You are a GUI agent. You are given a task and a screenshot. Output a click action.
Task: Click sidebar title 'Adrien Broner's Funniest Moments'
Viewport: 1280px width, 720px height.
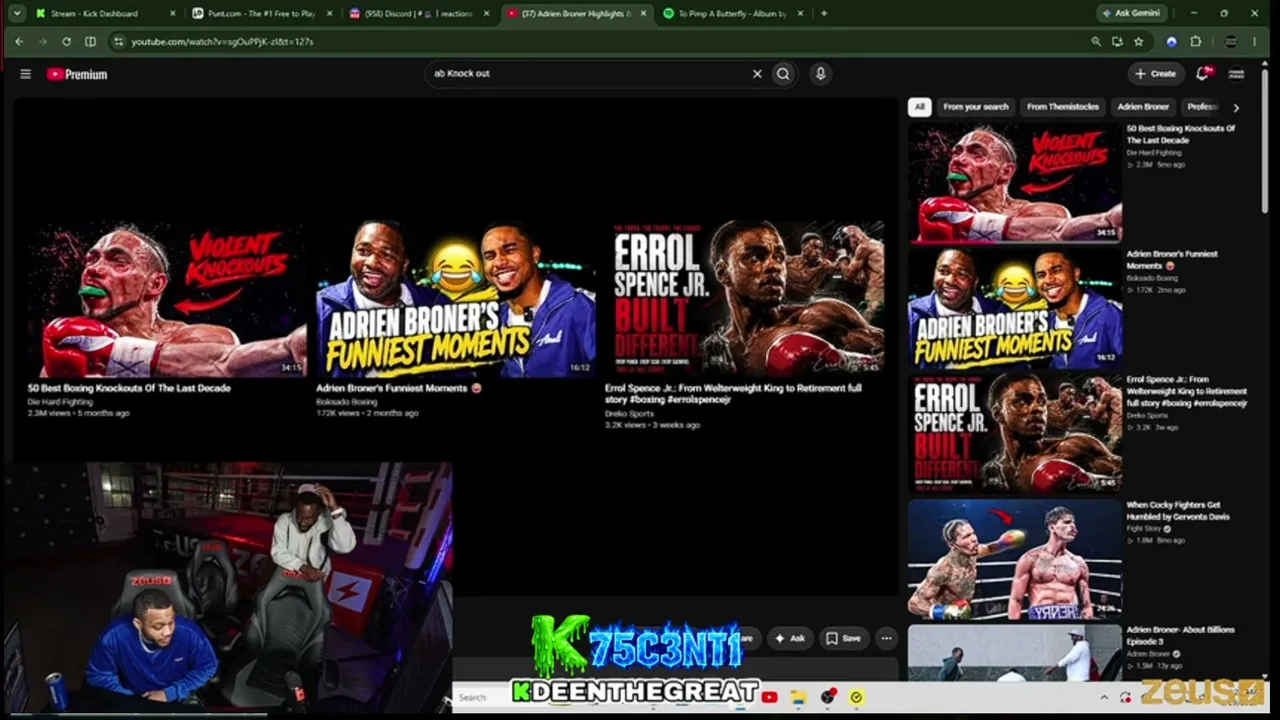point(1172,260)
